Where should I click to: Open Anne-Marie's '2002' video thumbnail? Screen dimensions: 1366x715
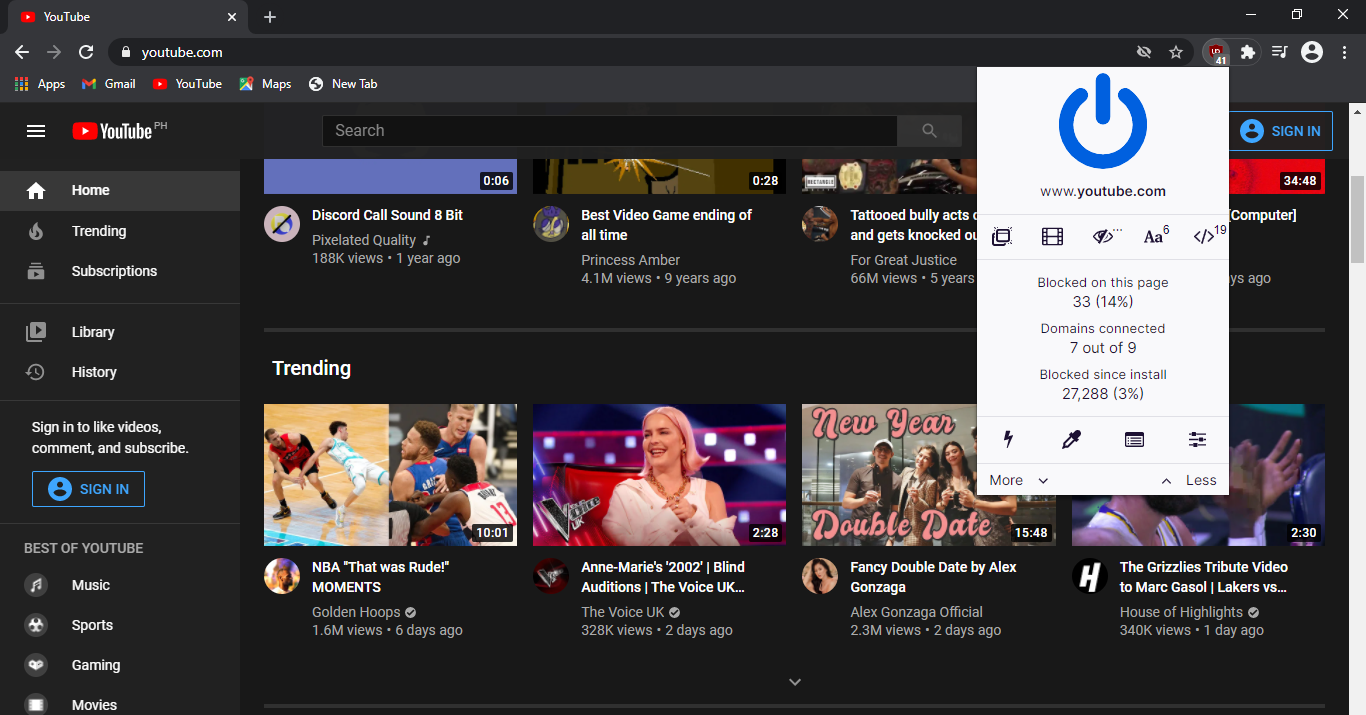(659, 474)
